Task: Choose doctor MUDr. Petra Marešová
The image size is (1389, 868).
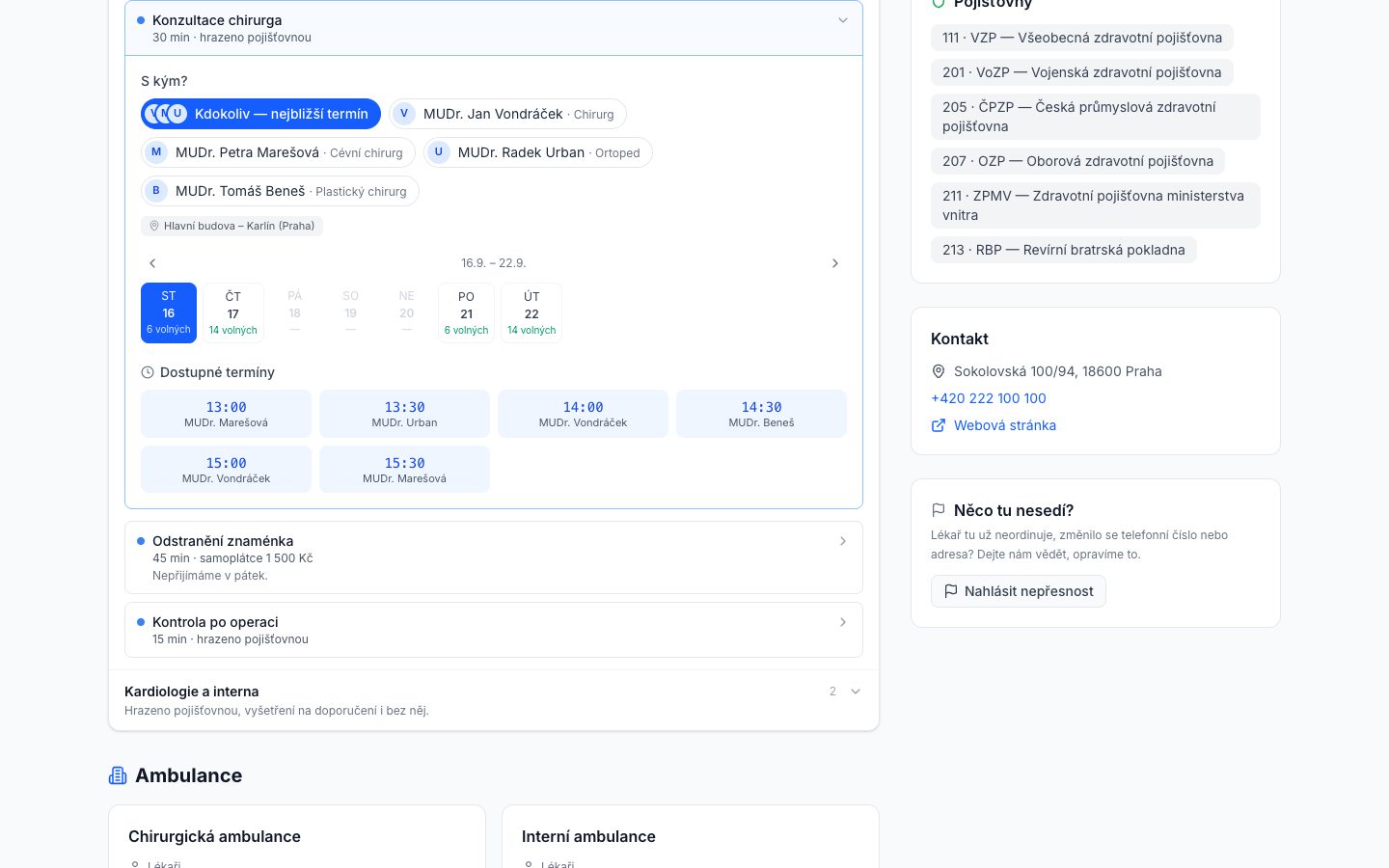Action: (278, 152)
